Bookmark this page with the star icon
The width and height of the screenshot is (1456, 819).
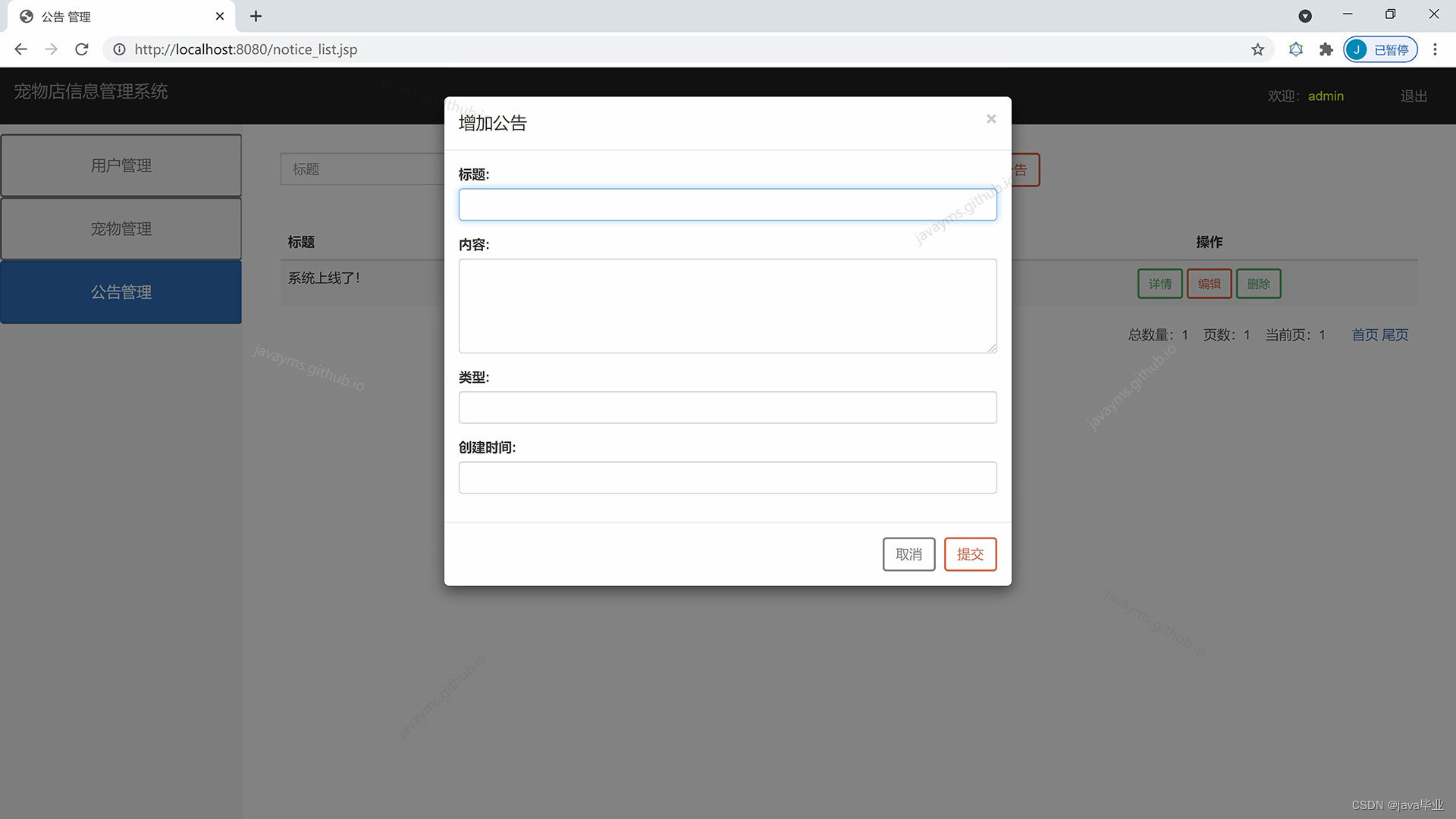click(1258, 49)
